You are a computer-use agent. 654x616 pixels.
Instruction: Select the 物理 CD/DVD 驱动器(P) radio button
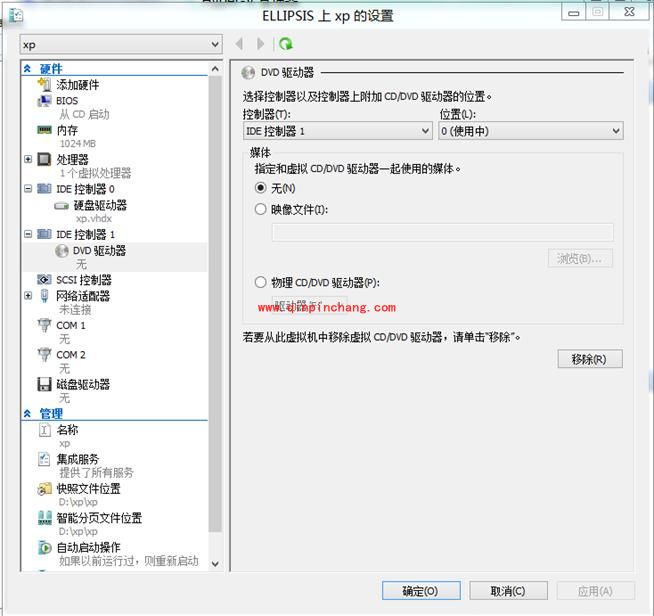click(x=261, y=282)
